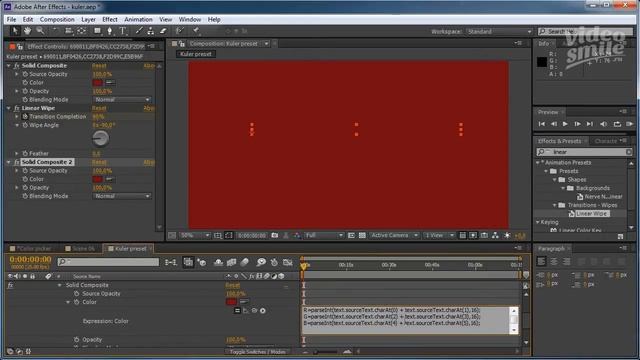Screen dimensions: 640x360
Task: Click the show channel icon in viewer
Action: point(297,236)
